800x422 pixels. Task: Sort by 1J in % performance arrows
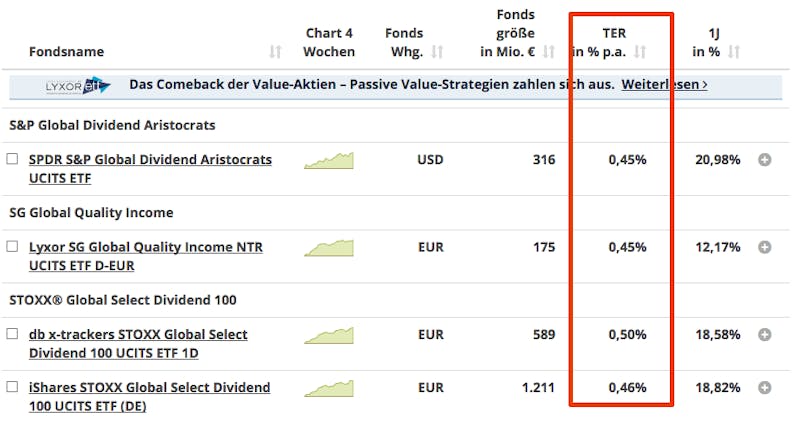(x=734, y=52)
